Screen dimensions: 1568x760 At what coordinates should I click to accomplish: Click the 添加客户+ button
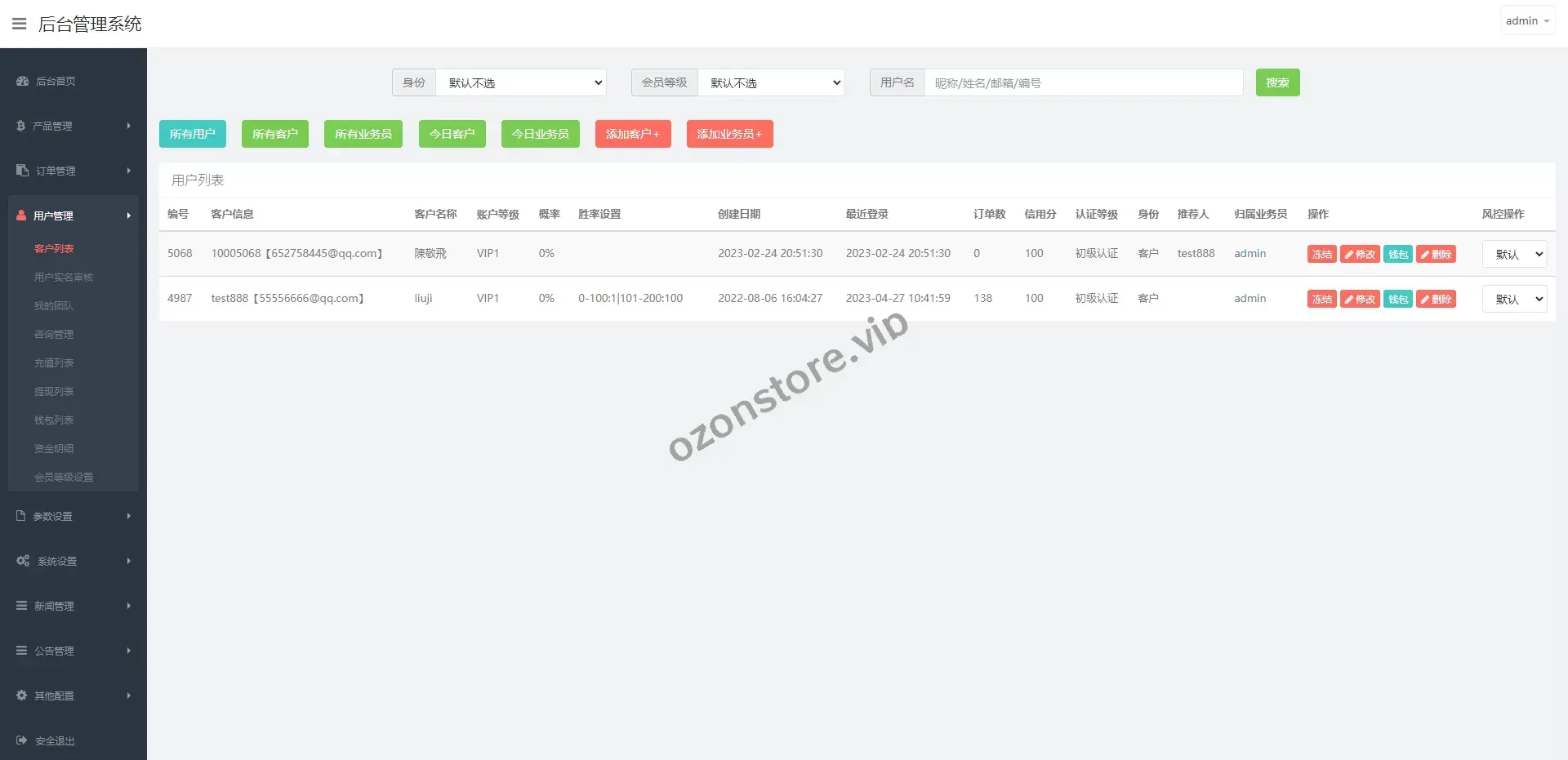(x=632, y=134)
